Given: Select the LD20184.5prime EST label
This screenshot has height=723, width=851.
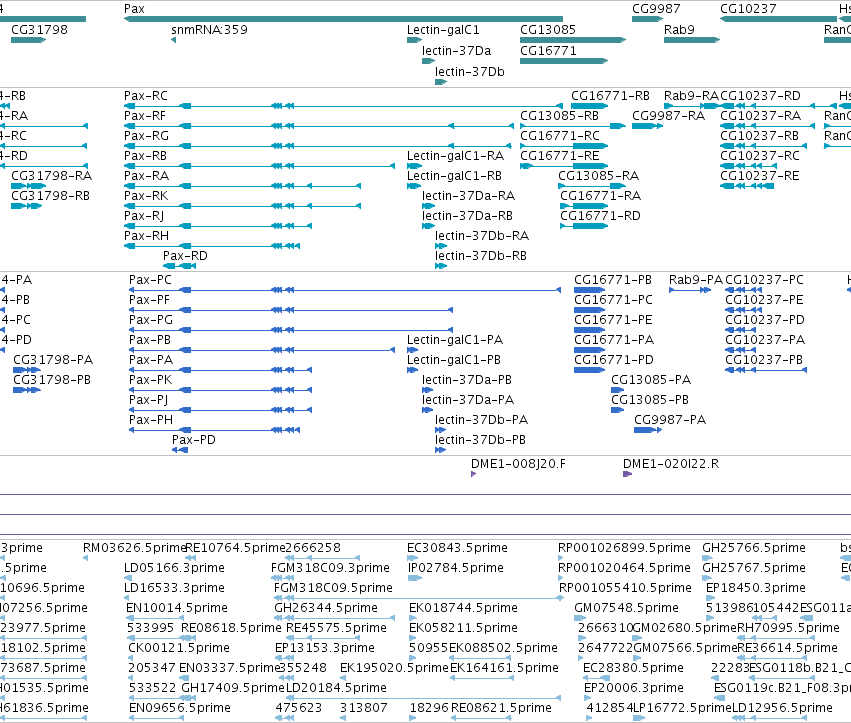Looking at the screenshot, I should [336, 688].
